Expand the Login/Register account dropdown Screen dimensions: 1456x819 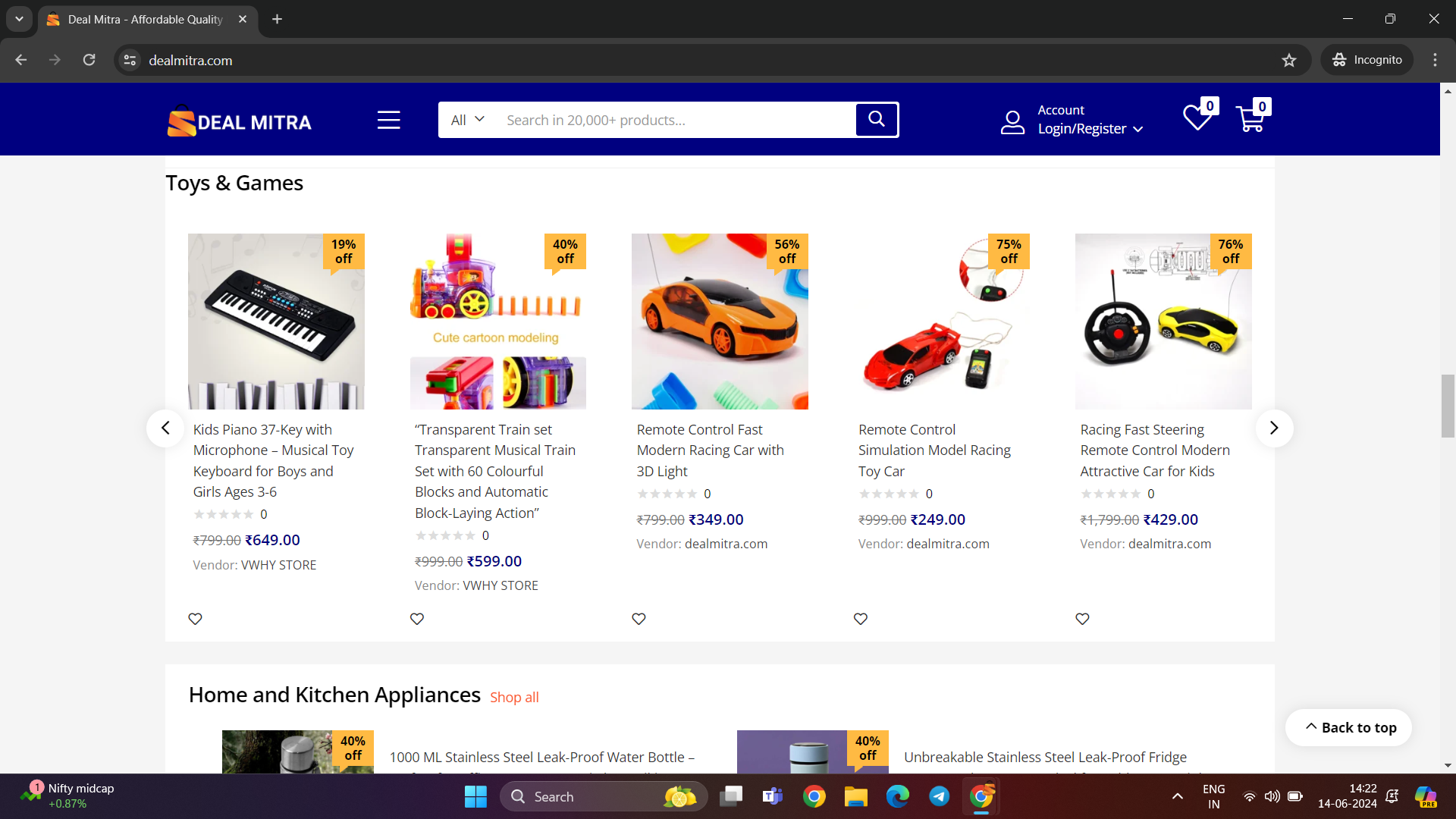coord(1090,129)
